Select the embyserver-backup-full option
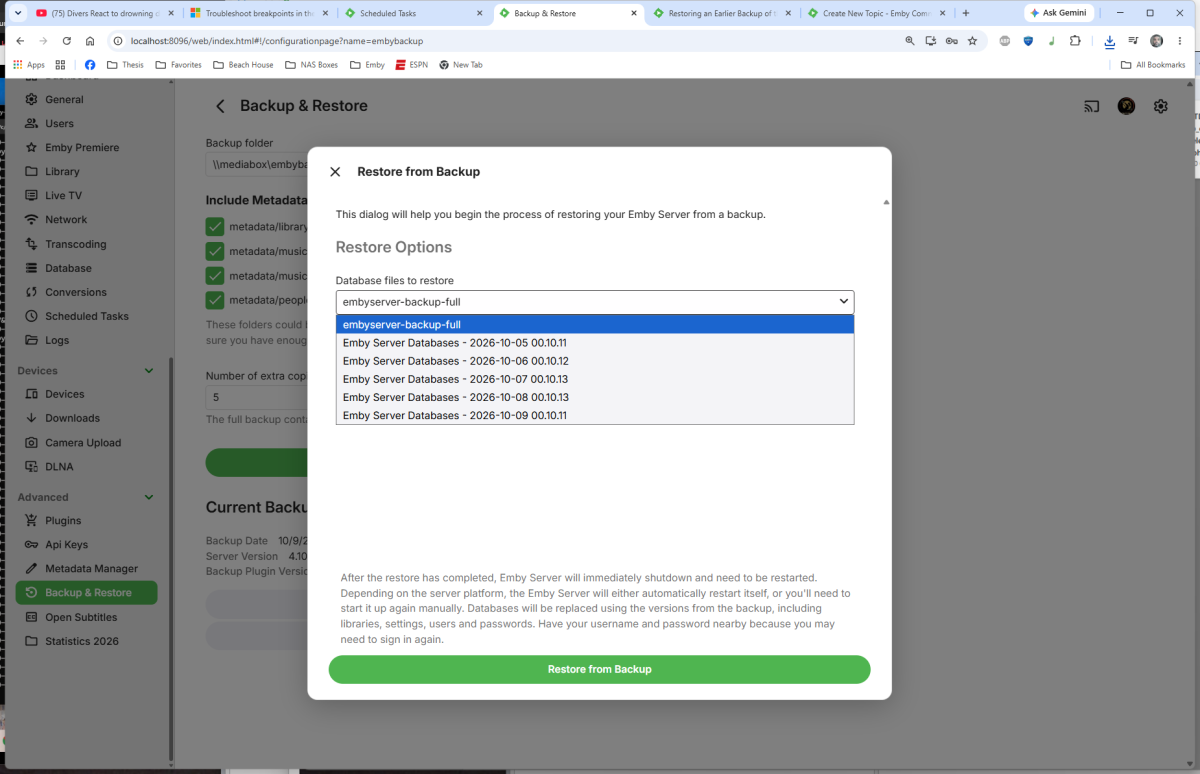The width and height of the screenshot is (1200, 774). (x=595, y=324)
